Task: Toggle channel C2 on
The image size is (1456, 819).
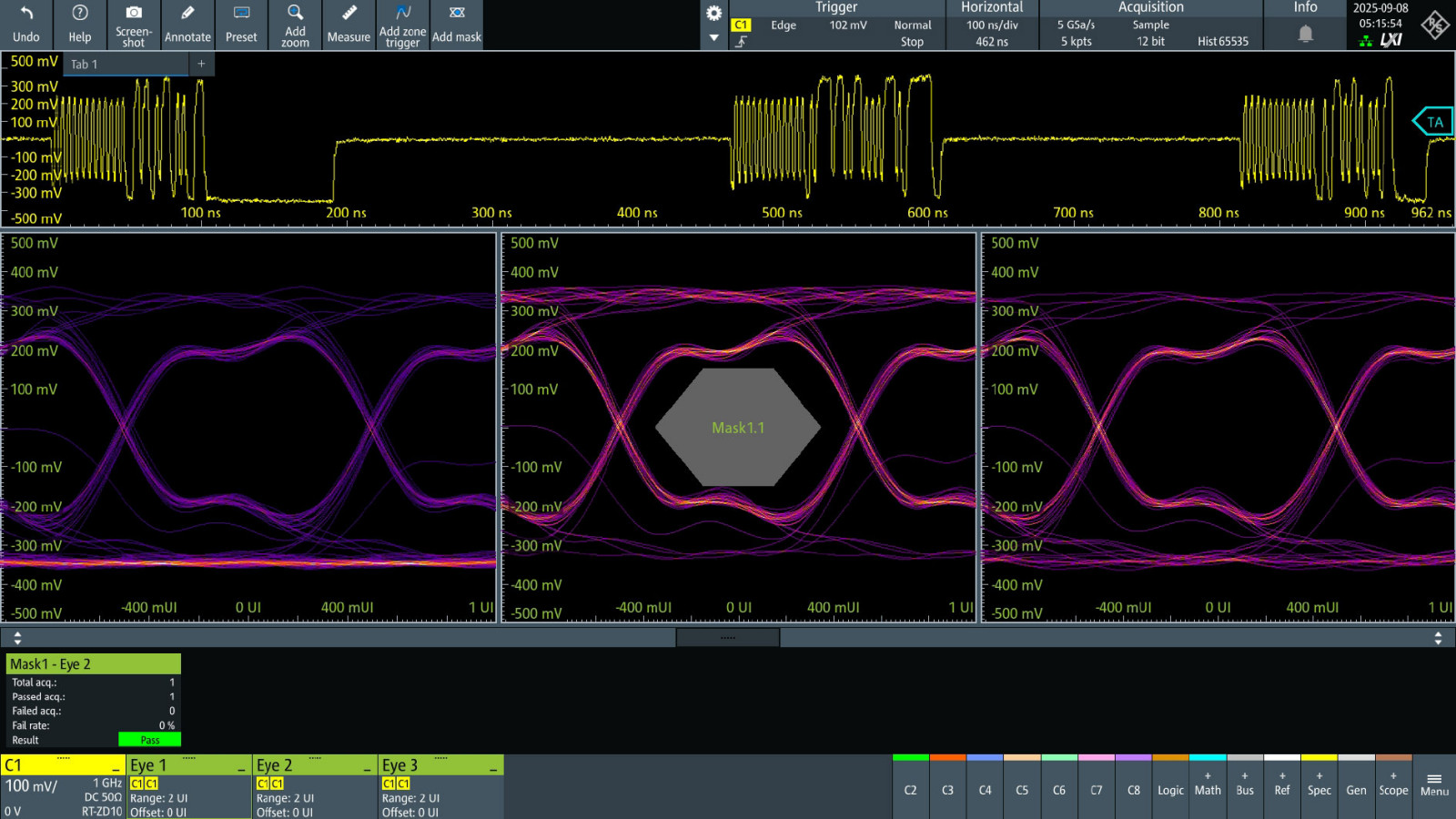Action: (x=910, y=788)
